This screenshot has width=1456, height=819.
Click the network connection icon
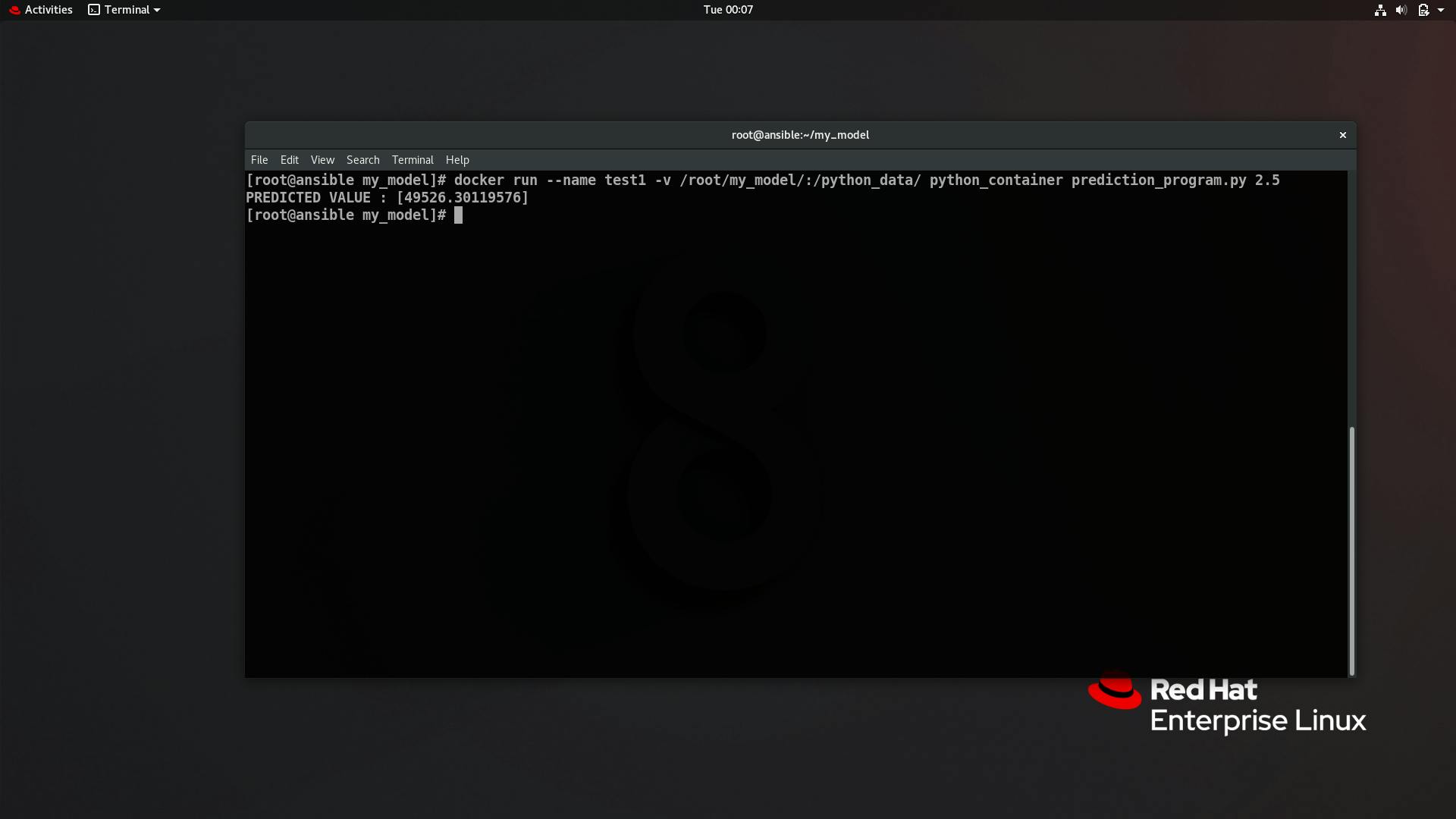click(x=1380, y=10)
